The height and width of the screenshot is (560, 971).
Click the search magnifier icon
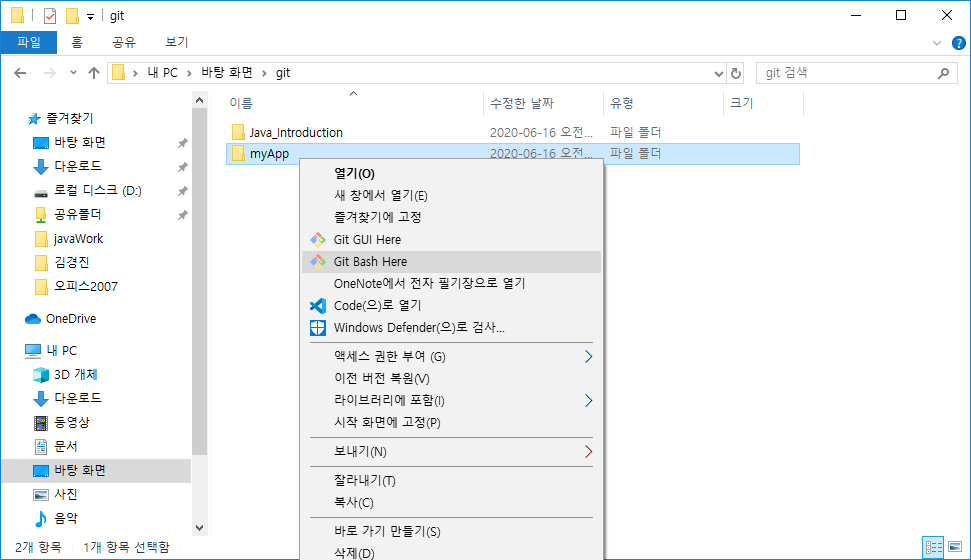pos(943,73)
